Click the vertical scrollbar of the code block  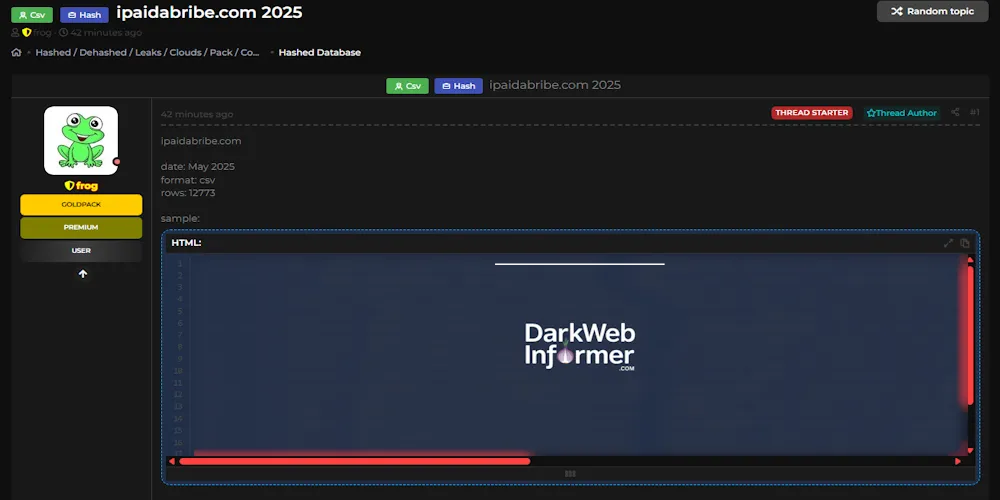pos(969,335)
